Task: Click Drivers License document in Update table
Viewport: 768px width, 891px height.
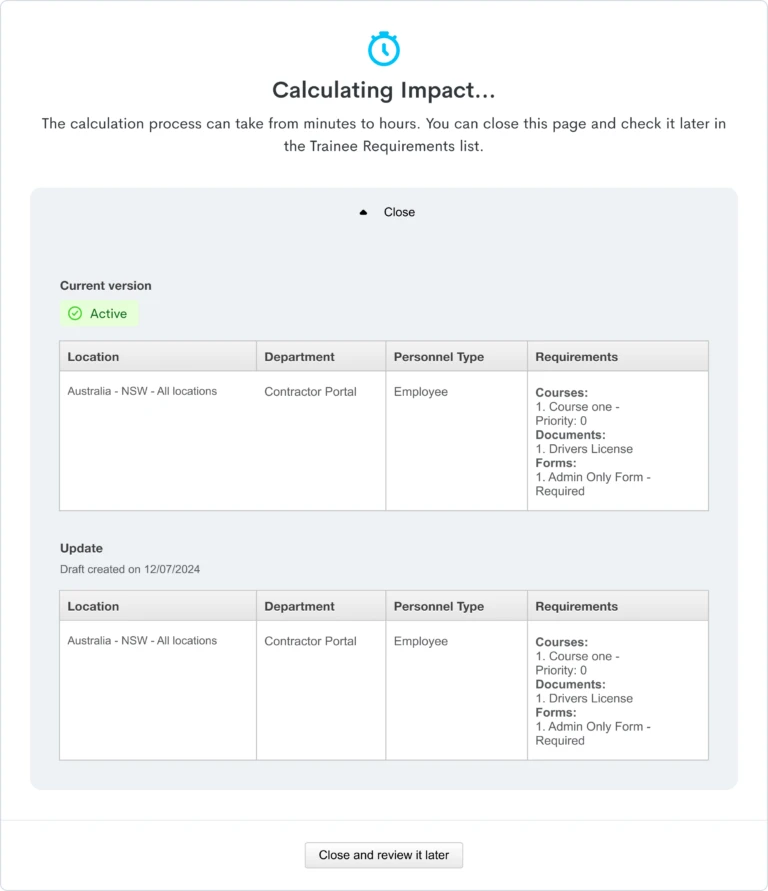Action: [584, 698]
